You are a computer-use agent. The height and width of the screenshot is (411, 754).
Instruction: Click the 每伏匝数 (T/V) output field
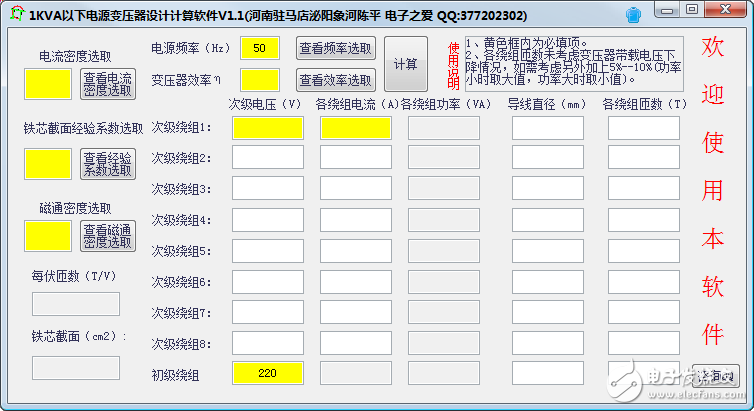(x=76, y=304)
